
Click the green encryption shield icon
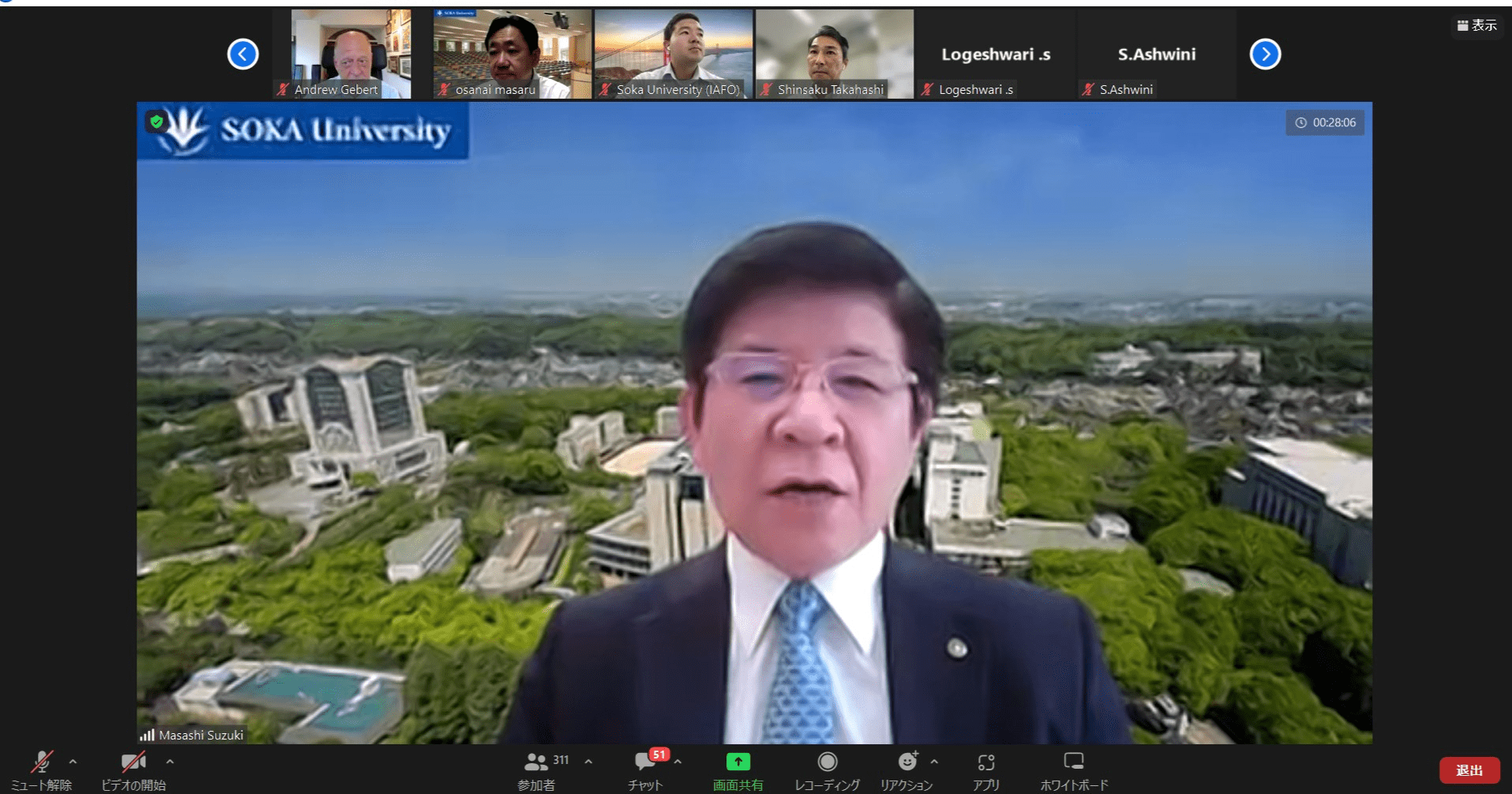(156, 122)
